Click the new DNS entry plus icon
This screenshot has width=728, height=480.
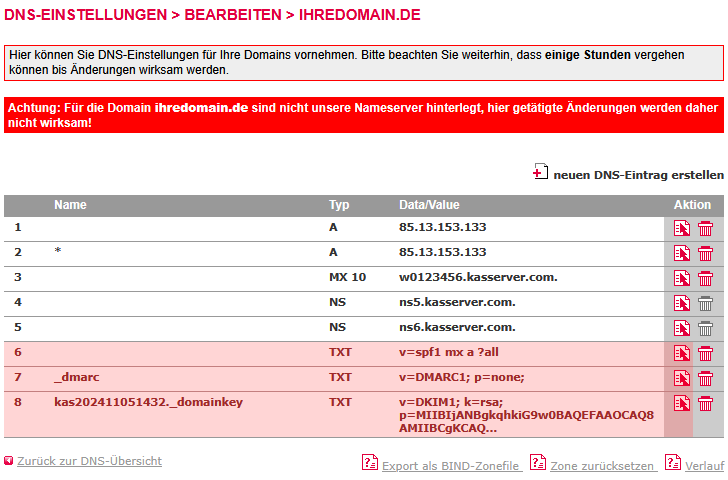(540, 173)
